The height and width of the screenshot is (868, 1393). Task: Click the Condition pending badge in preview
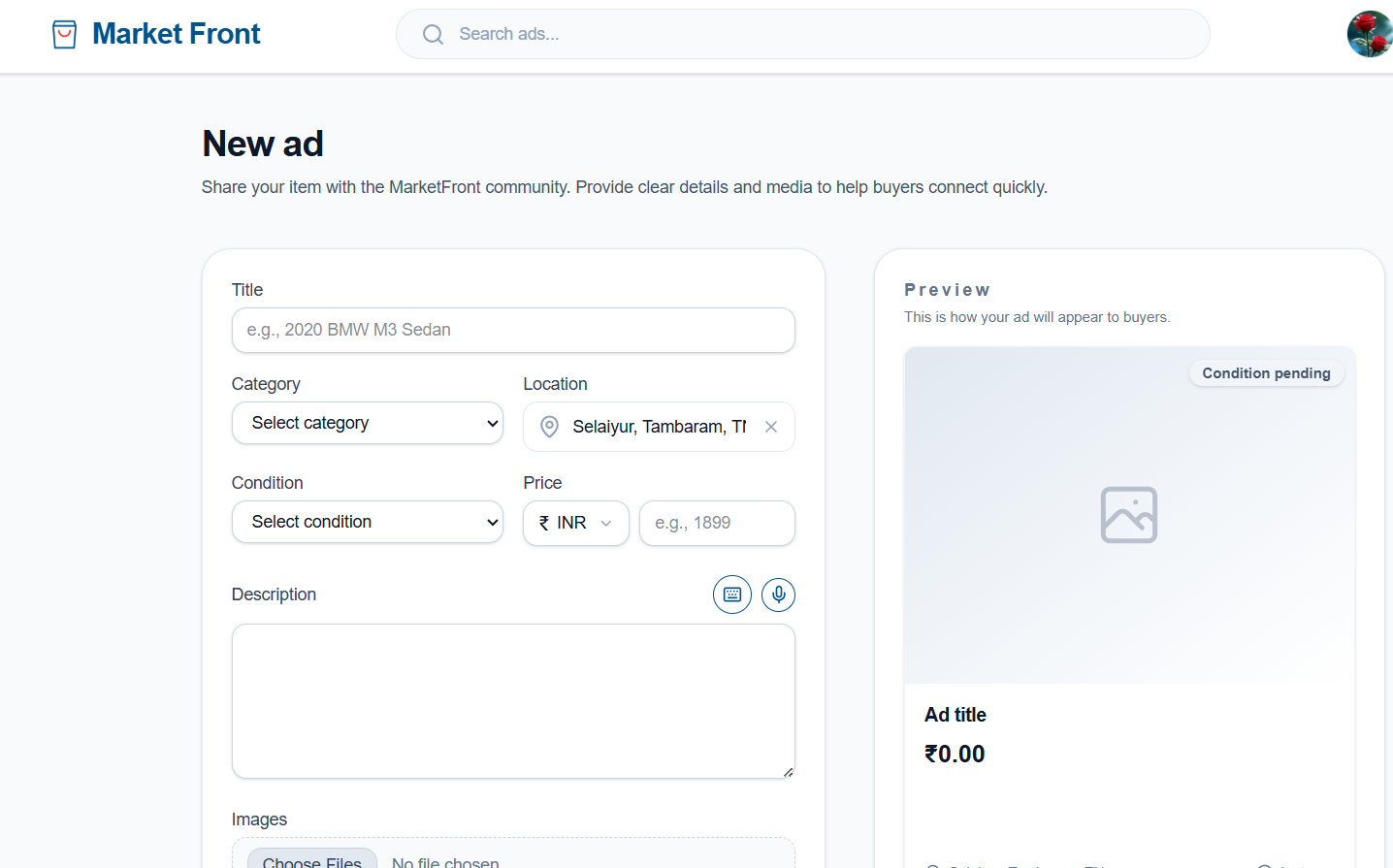1266,373
